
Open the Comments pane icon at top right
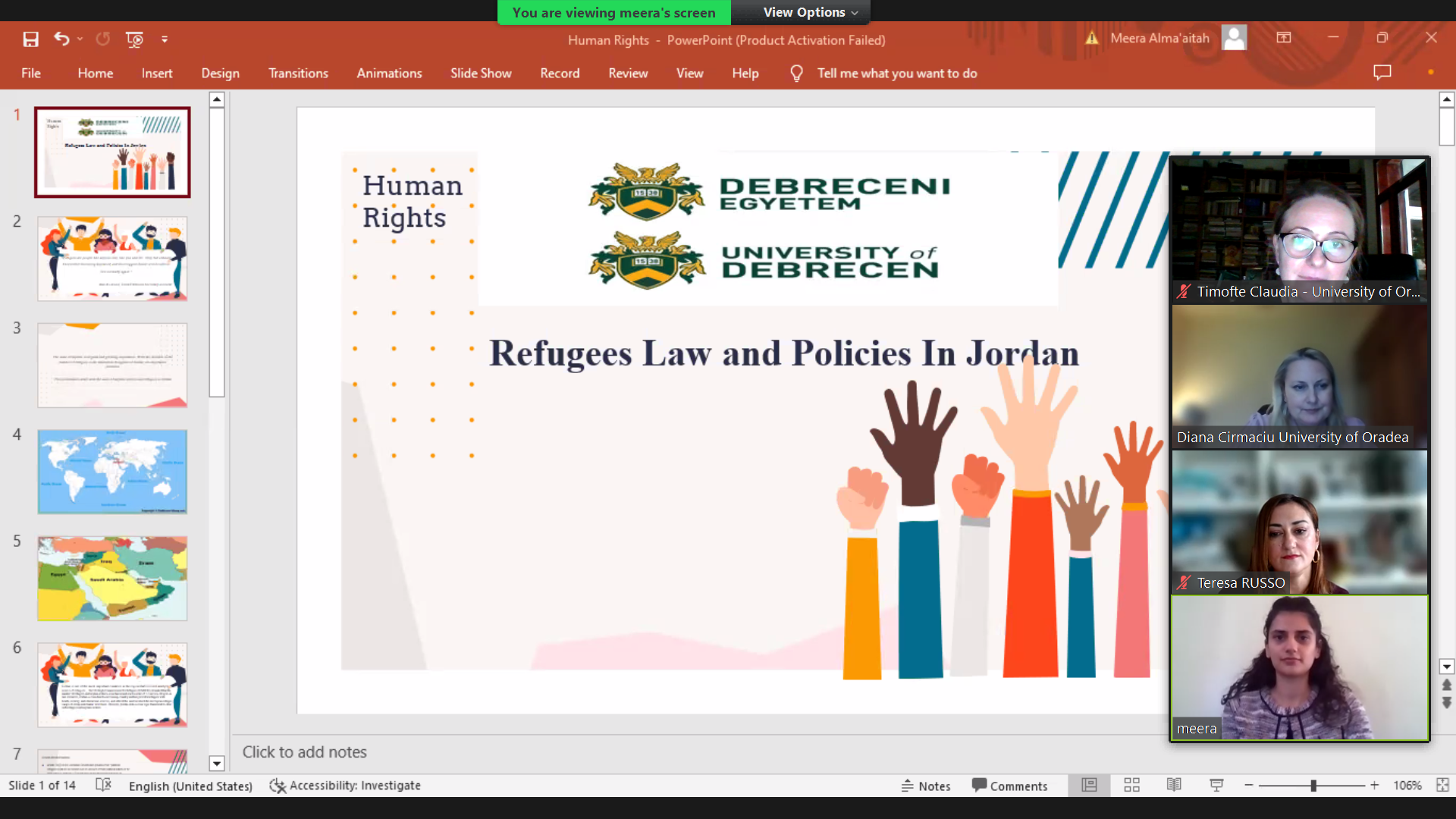tap(1382, 73)
